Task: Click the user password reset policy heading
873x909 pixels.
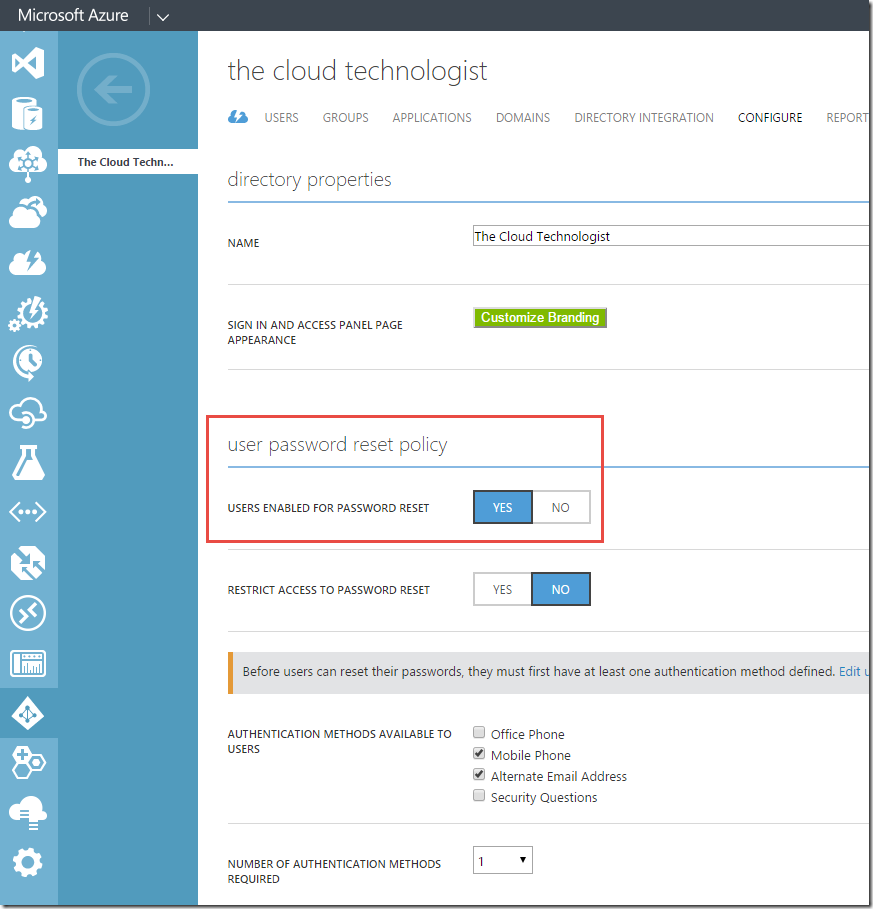Action: pyautogui.click(x=337, y=445)
